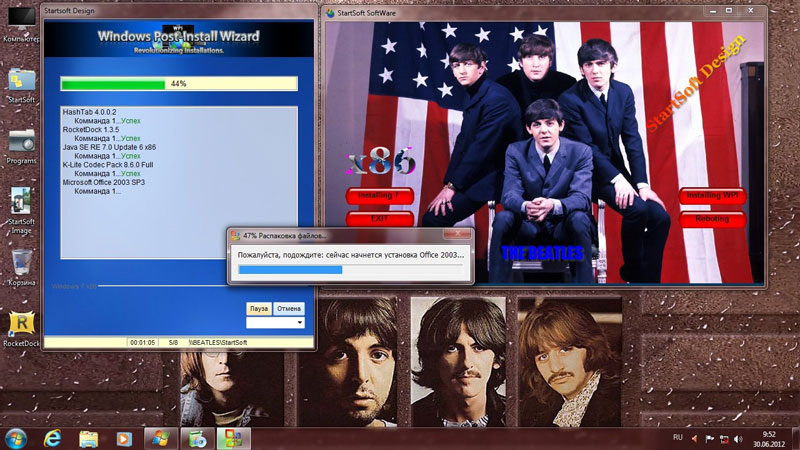Click the RU language indicator

click(678, 438)
